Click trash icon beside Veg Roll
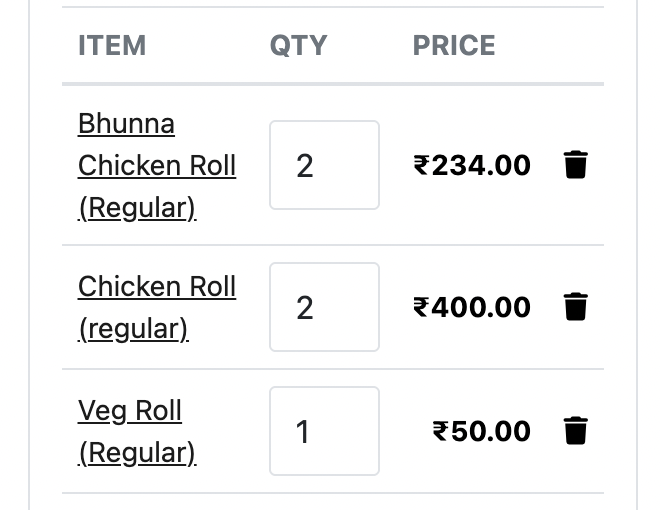 (x=575, y=431)
